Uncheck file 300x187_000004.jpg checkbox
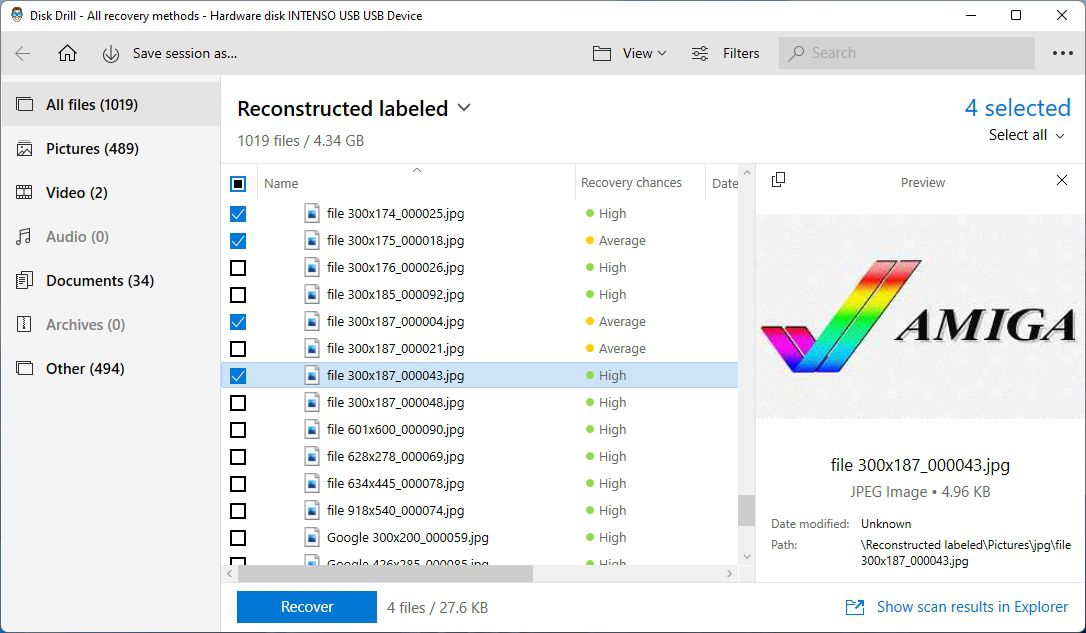This screenshot has height=633, width=1086. (238, 322)
